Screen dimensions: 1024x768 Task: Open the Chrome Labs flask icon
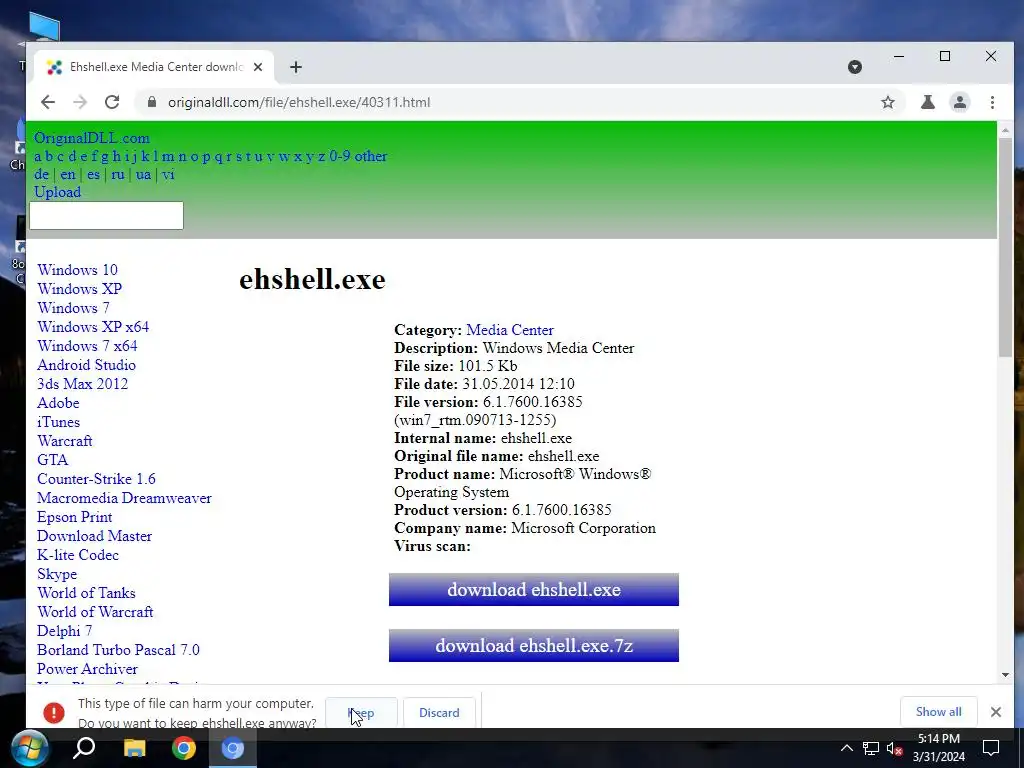(927, 102)
